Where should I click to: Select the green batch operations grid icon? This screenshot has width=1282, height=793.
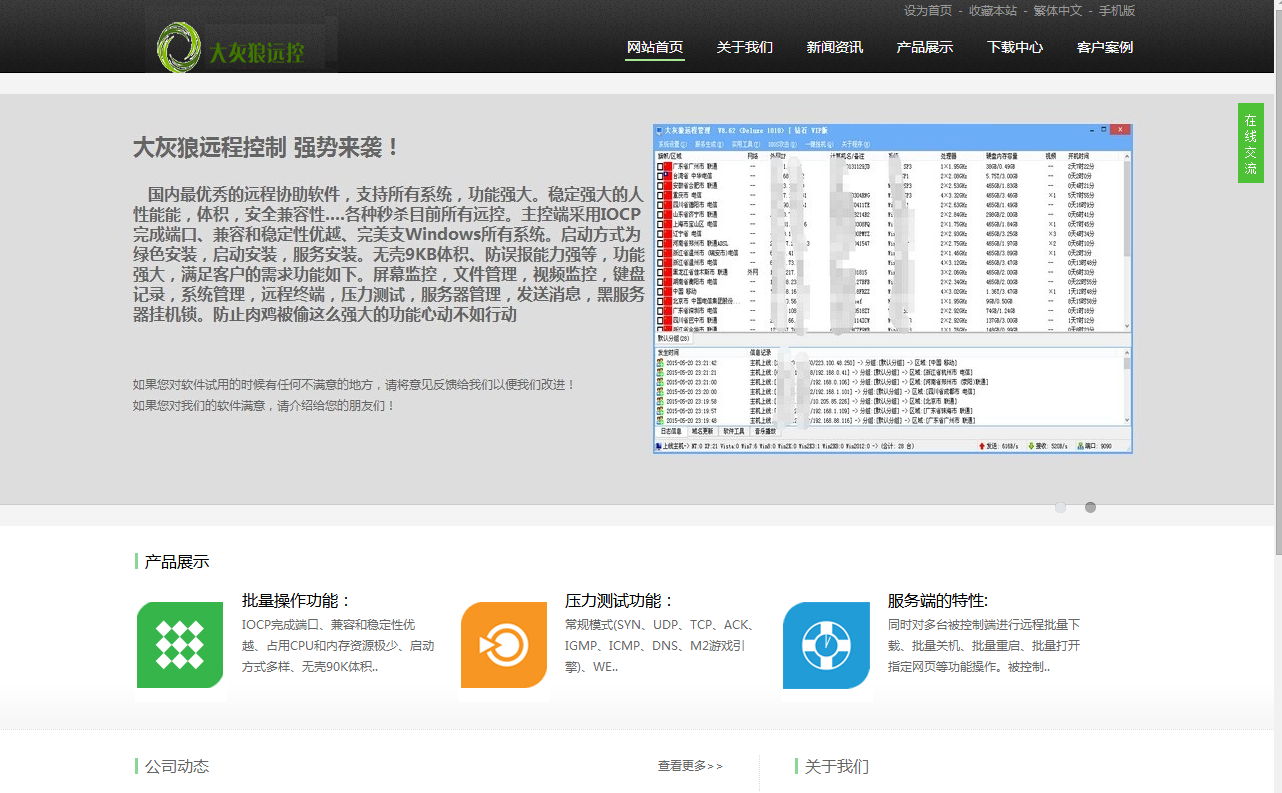(180, 646)
